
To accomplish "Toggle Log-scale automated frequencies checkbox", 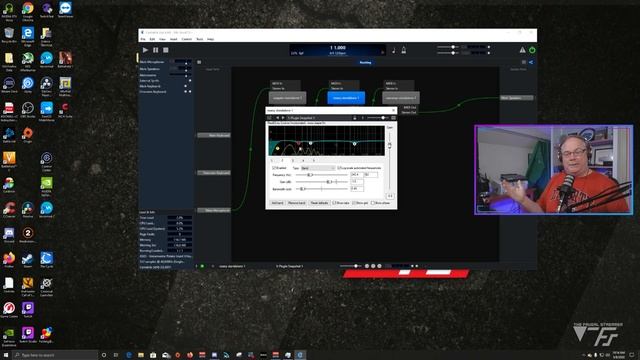I will (339, 168).
